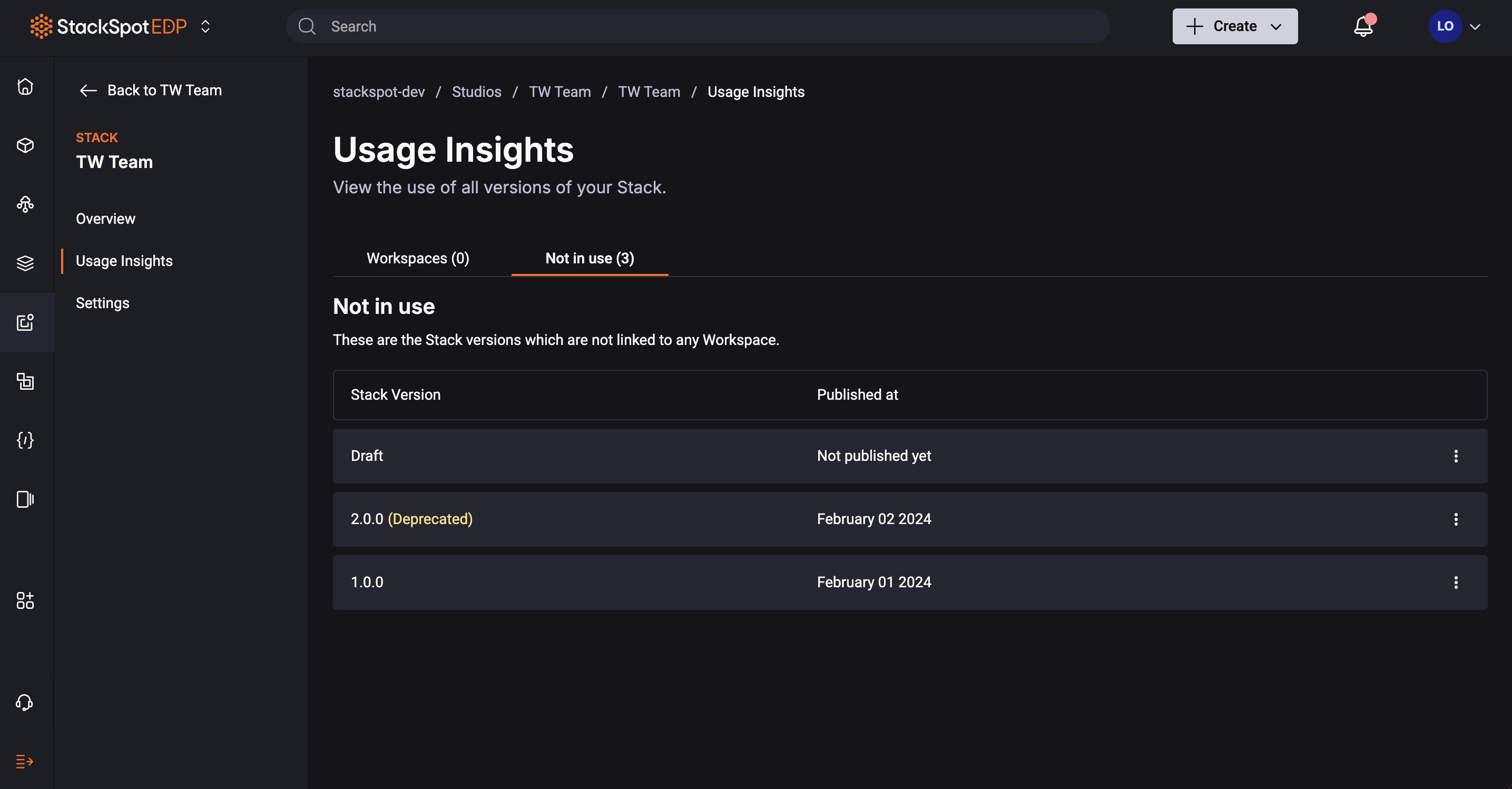Viewport: 1512px width, 789px height.
Task: Click into the Search field
Action: (698, 26)
